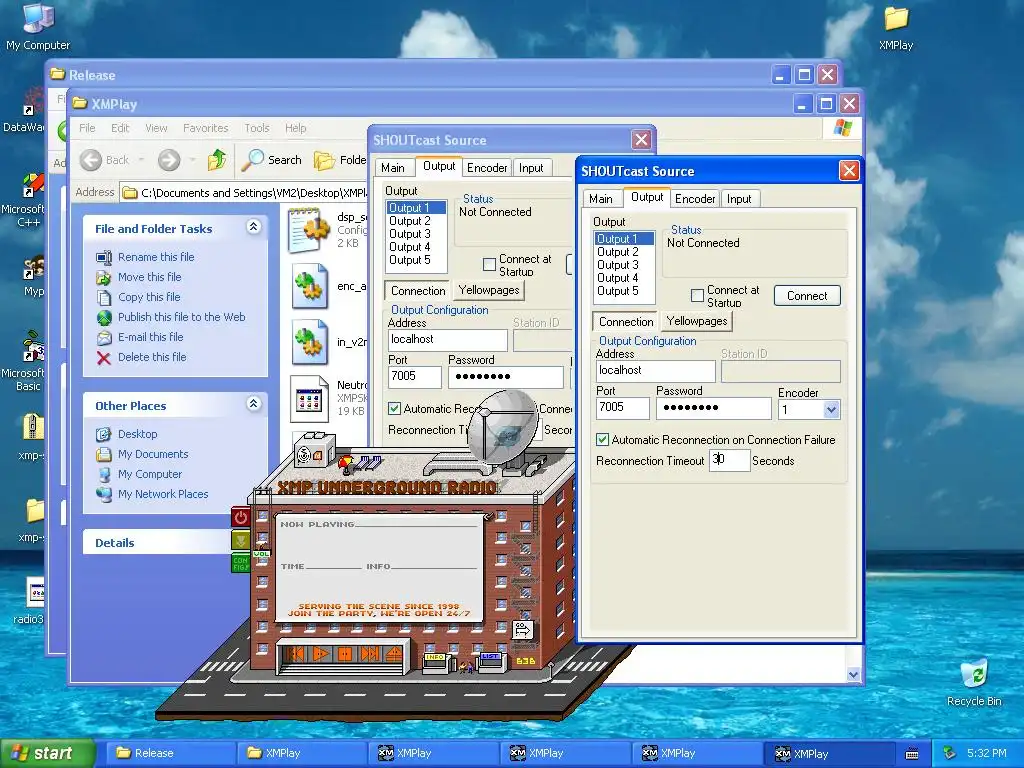This screenshot has height=768, width=1024.
Task: Click the red power button on XMPlay skin
Action: point(241,518)
